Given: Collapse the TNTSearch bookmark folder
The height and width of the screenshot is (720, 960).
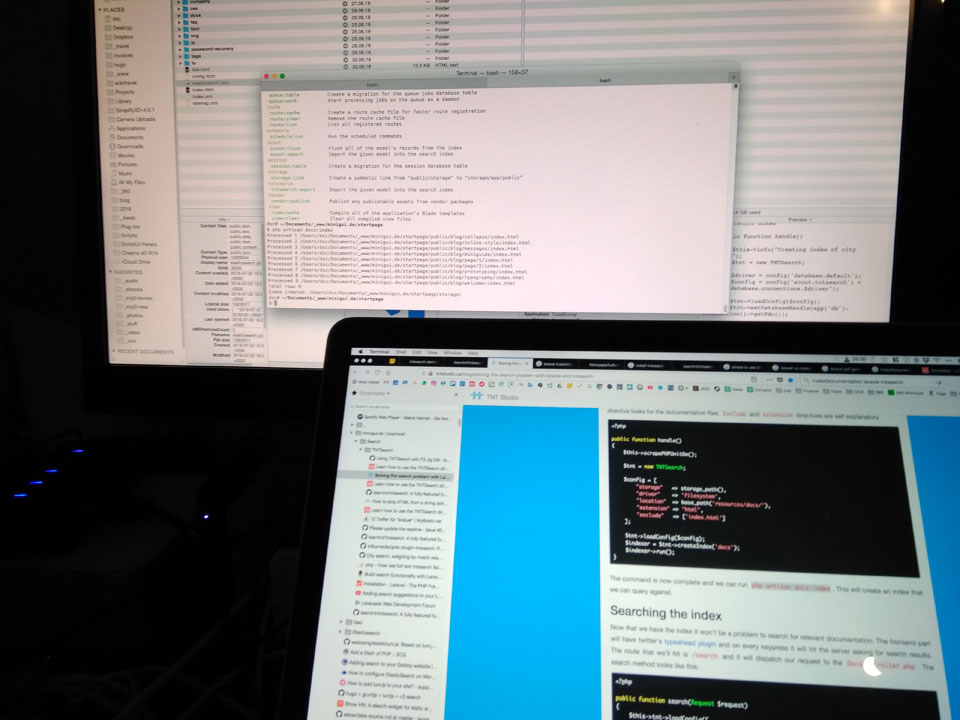Looking at the screenshot, I should tap(360, 450).
